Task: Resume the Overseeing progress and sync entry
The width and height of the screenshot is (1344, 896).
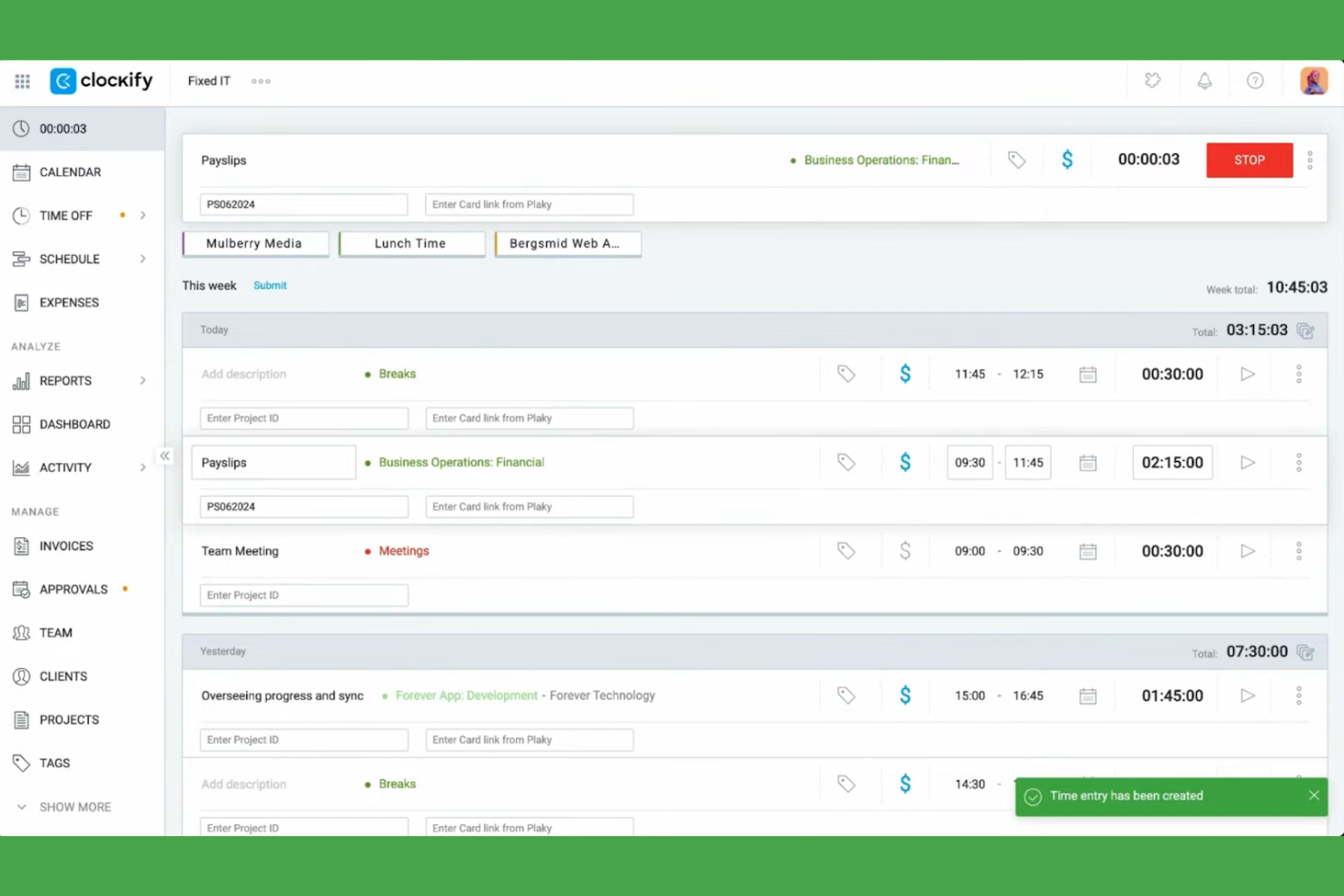Action: click(x=1247, y=695)
